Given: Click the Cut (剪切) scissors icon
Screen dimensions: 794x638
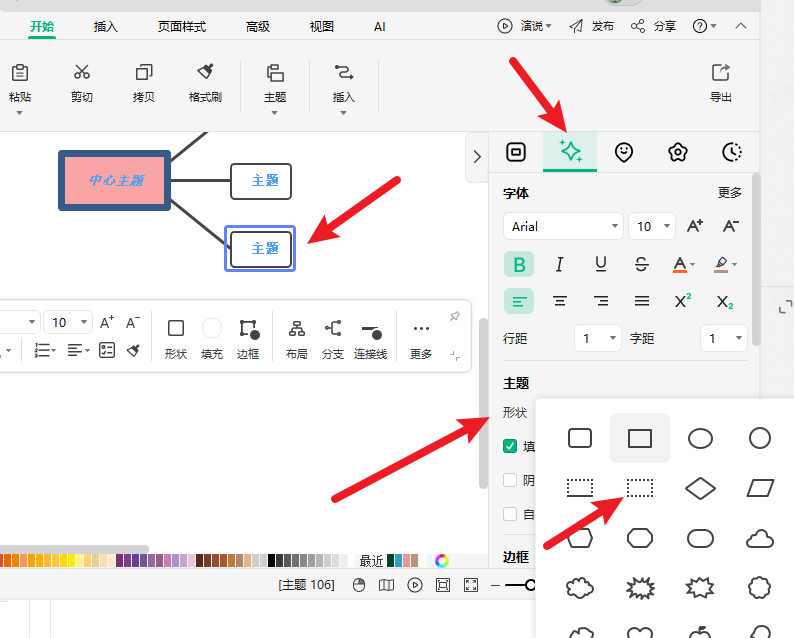Looking at the screenshot, I should (x=82, y=73).
